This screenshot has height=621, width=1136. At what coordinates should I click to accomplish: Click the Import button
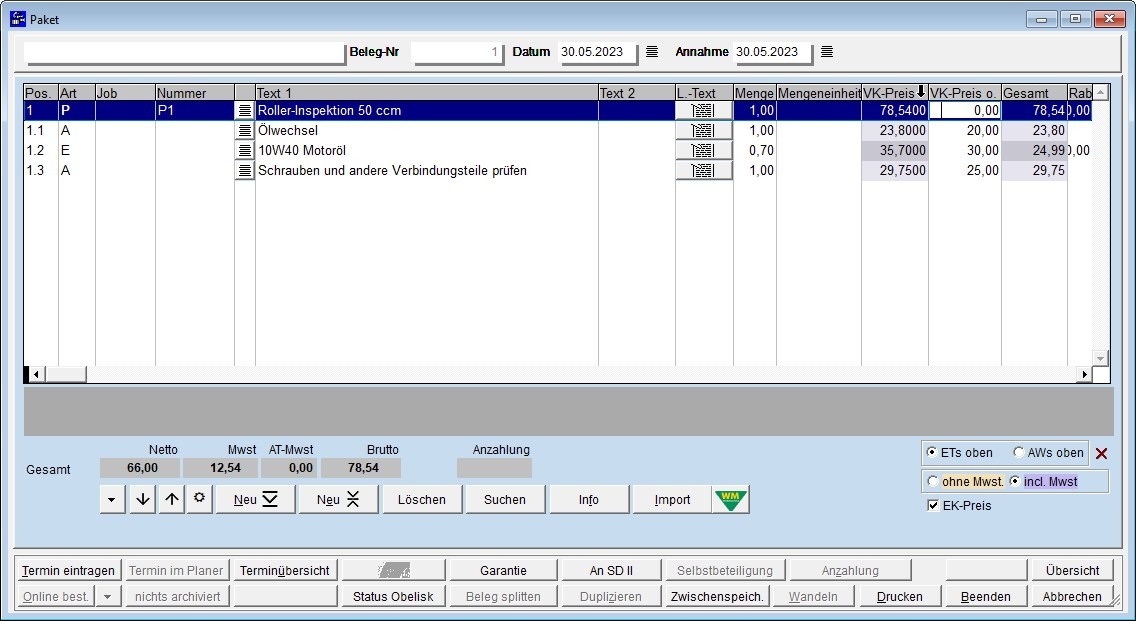(x=672, y=499)
